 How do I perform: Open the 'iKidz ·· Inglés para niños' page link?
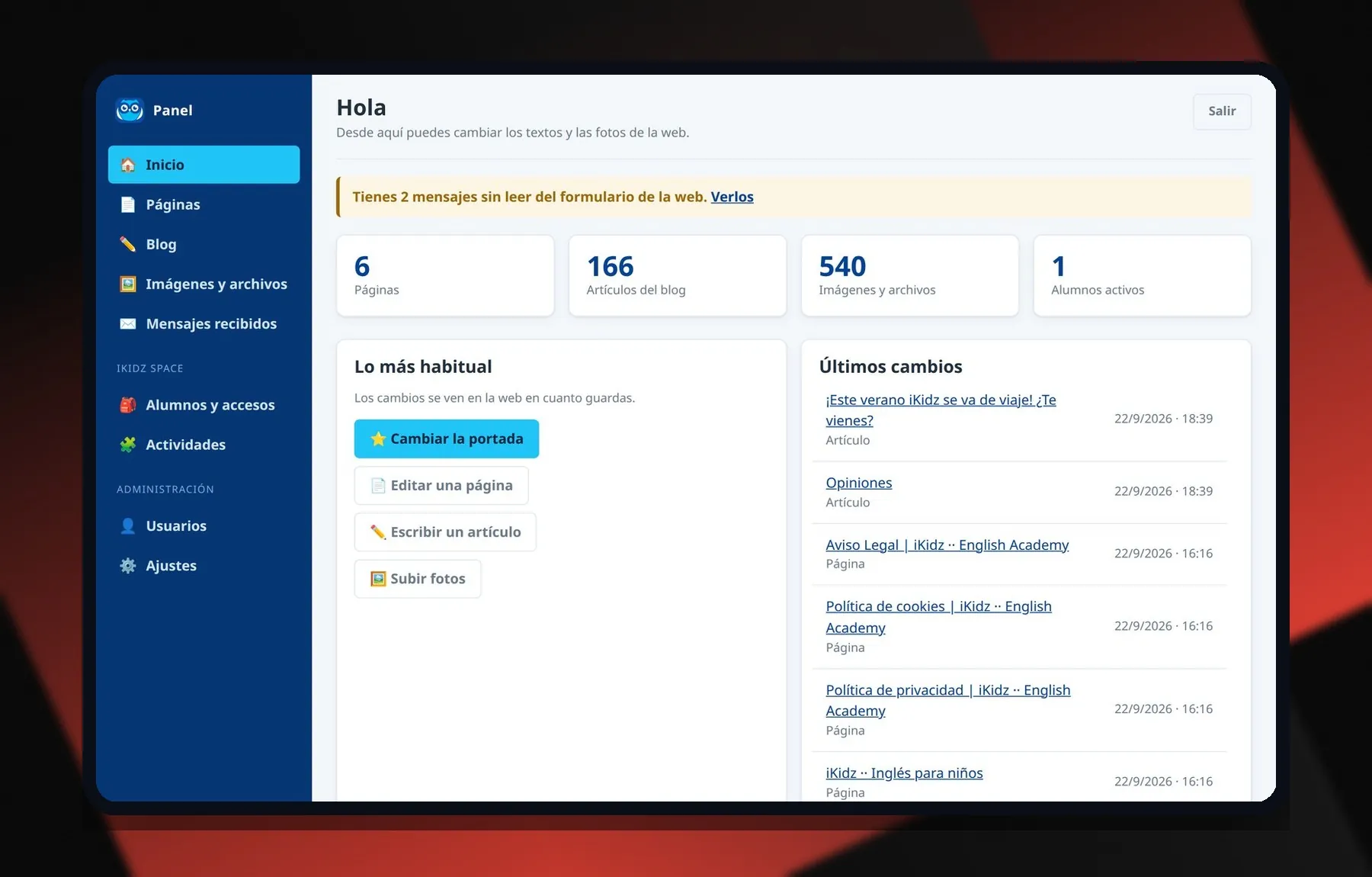tap(904, 773)
